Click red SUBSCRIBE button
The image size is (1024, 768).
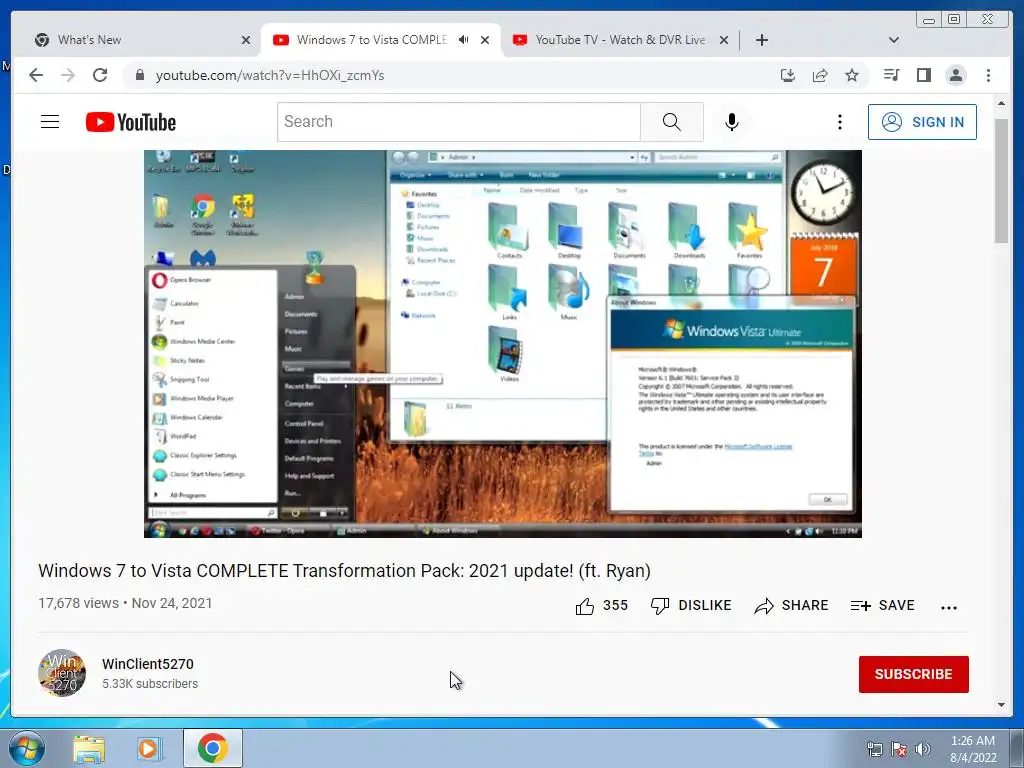914,674
